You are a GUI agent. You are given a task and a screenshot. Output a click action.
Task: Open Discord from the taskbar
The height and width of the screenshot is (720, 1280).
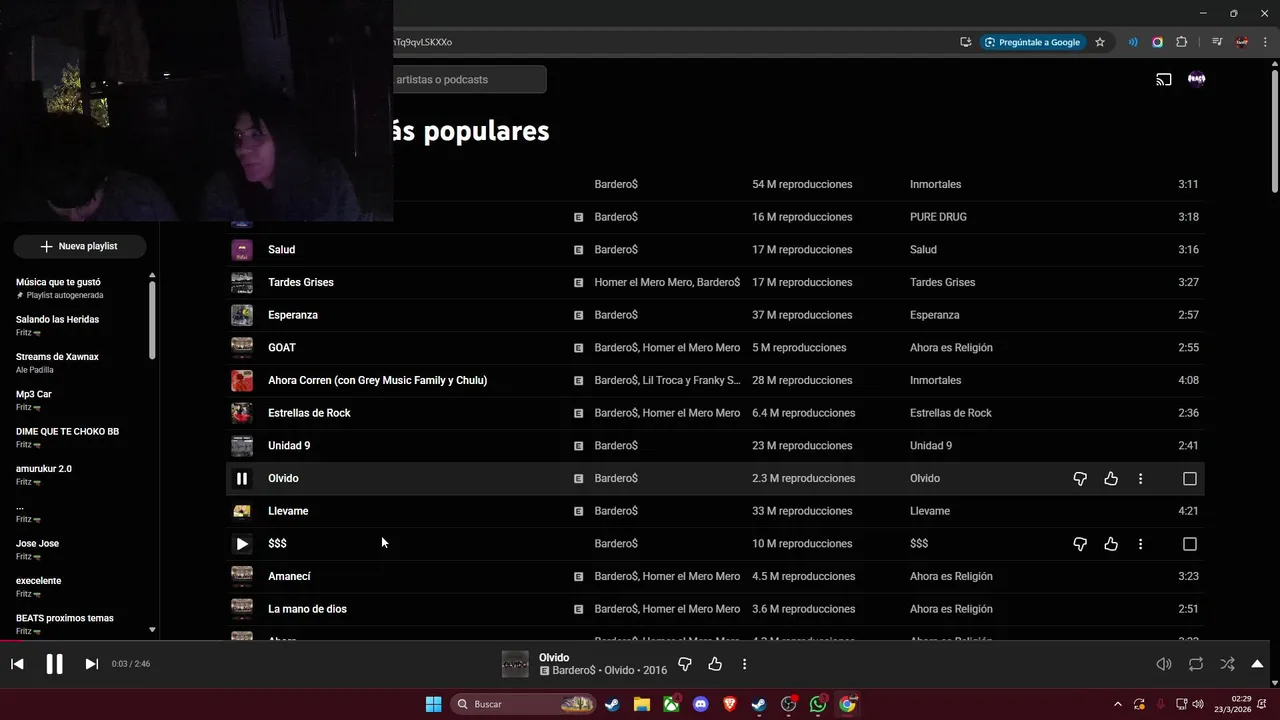[700, 705]
